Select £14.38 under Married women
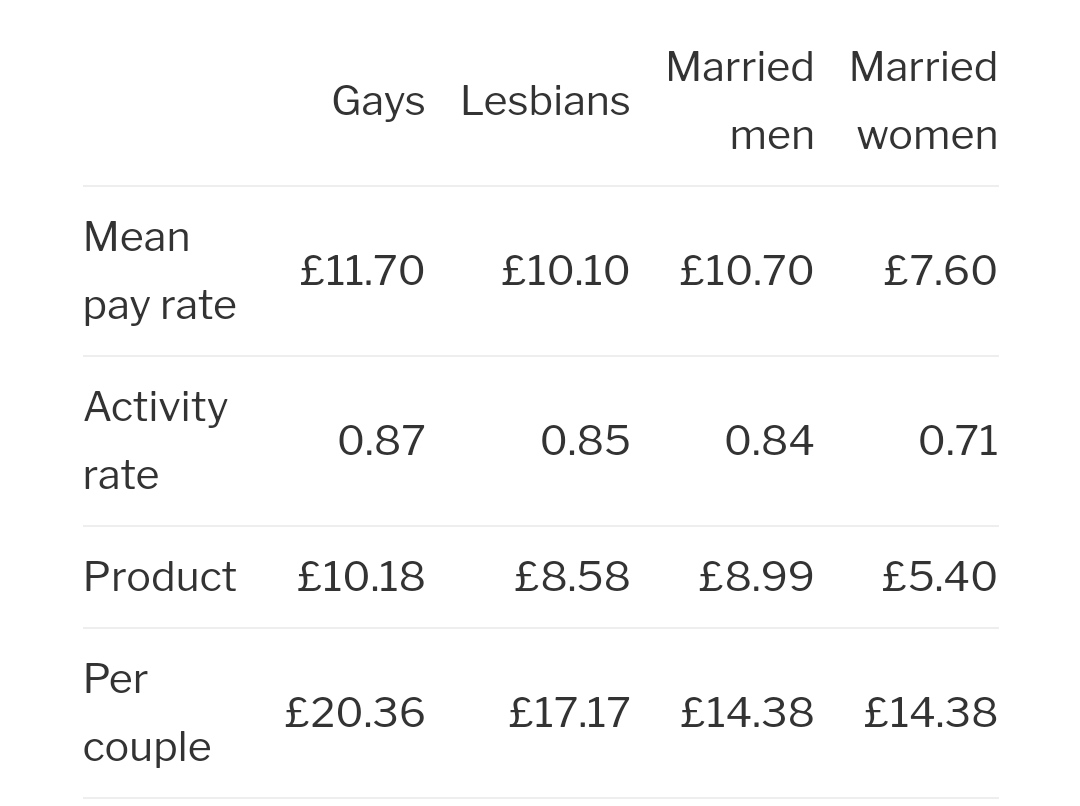 [x=930, y=713]
